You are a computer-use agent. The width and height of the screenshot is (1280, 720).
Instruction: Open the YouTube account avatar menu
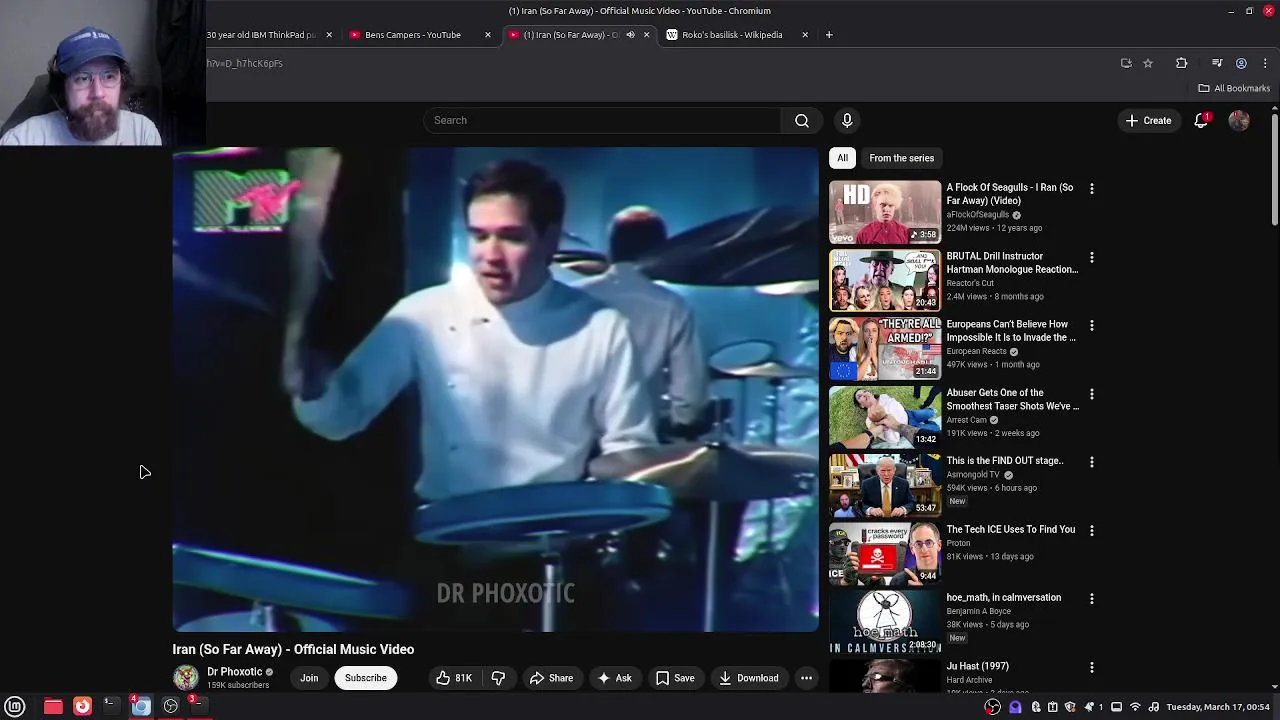[1239, 120]
